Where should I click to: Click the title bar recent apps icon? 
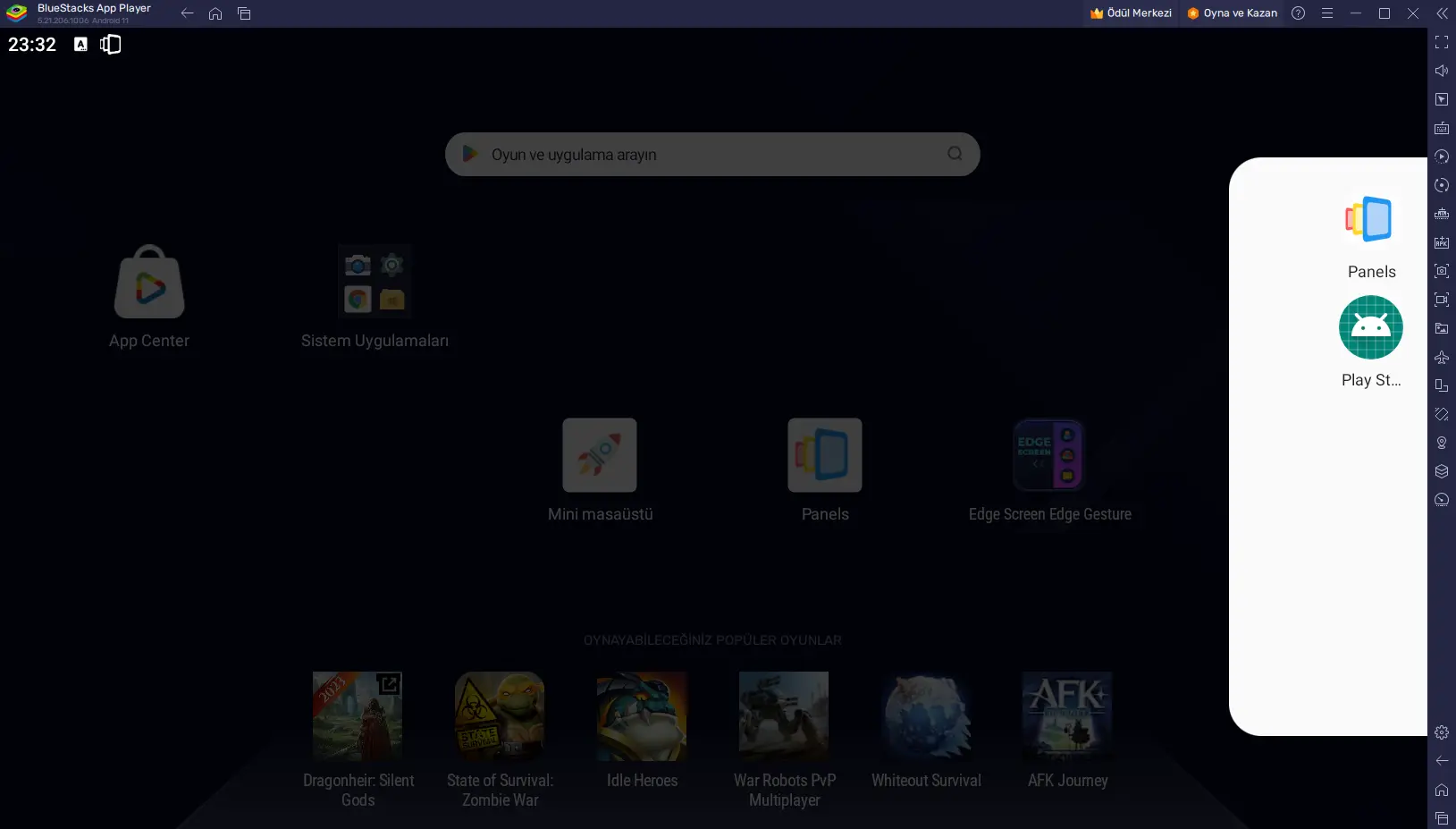[x=244, y=13]
